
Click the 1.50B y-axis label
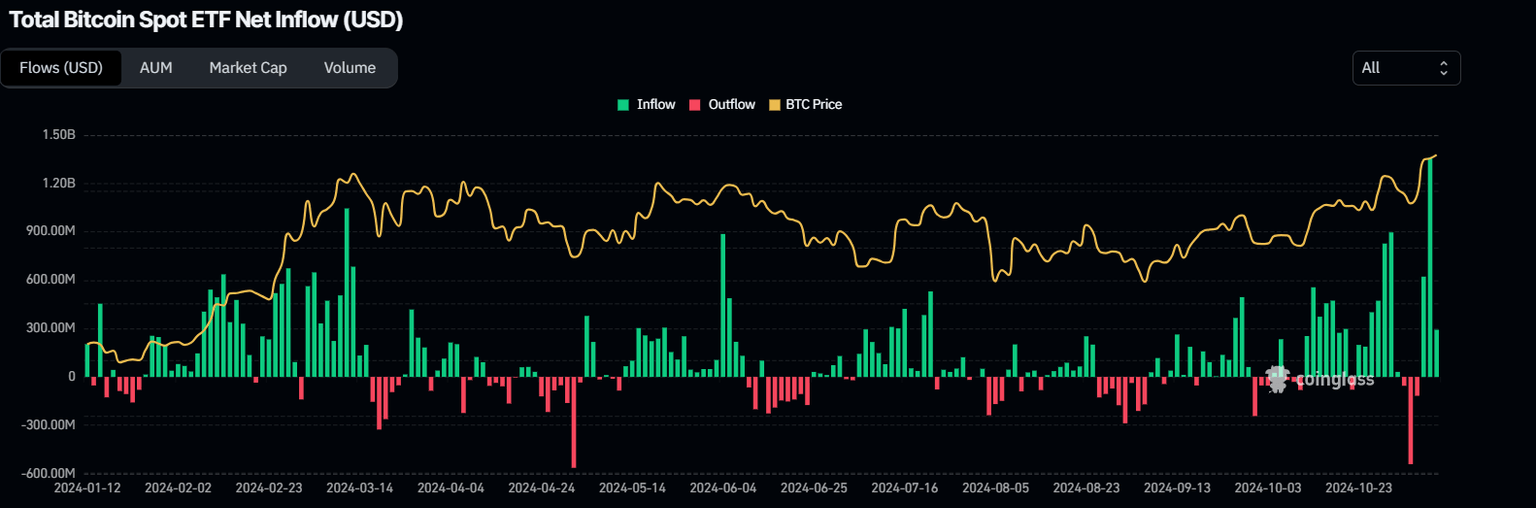[58, 135]
